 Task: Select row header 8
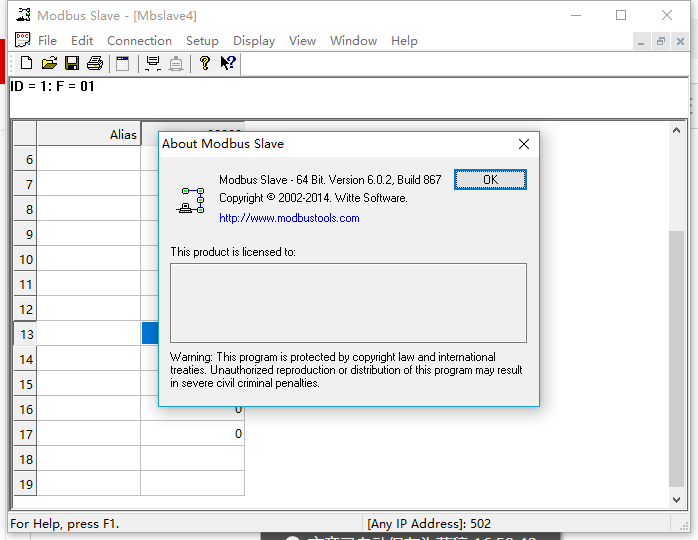coord(25,209)
